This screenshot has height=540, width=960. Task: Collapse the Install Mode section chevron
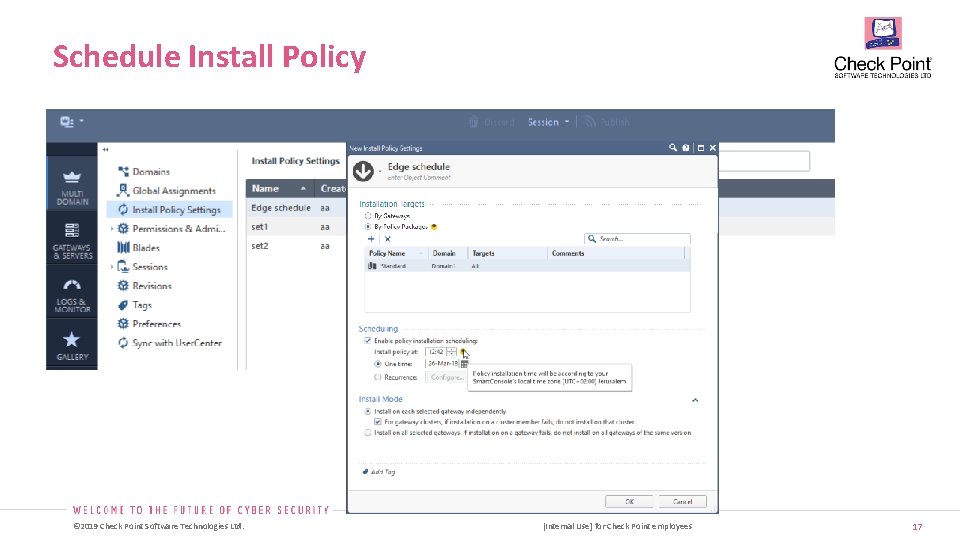(695, 400)
